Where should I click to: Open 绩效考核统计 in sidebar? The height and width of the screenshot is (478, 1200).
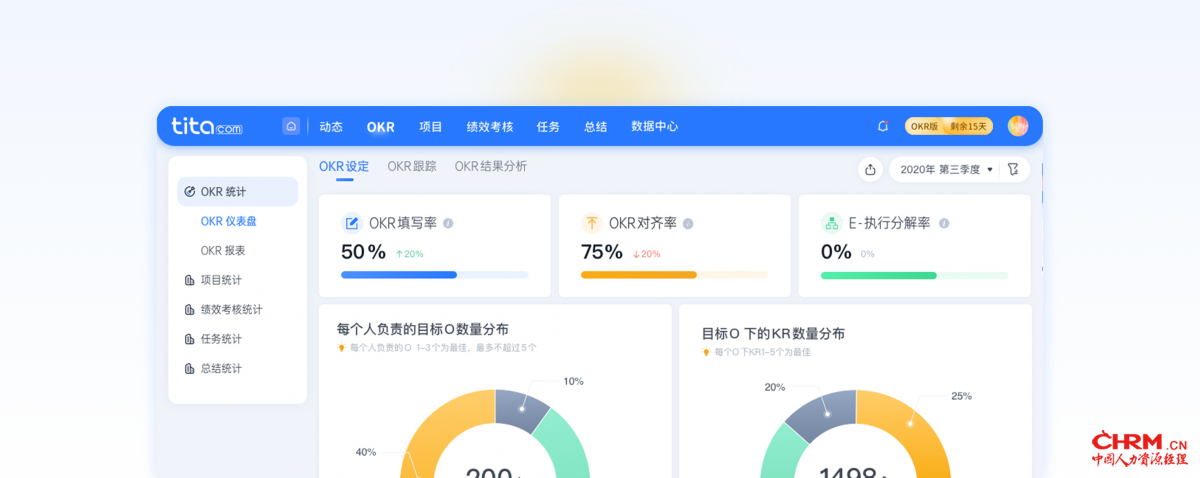231,310
